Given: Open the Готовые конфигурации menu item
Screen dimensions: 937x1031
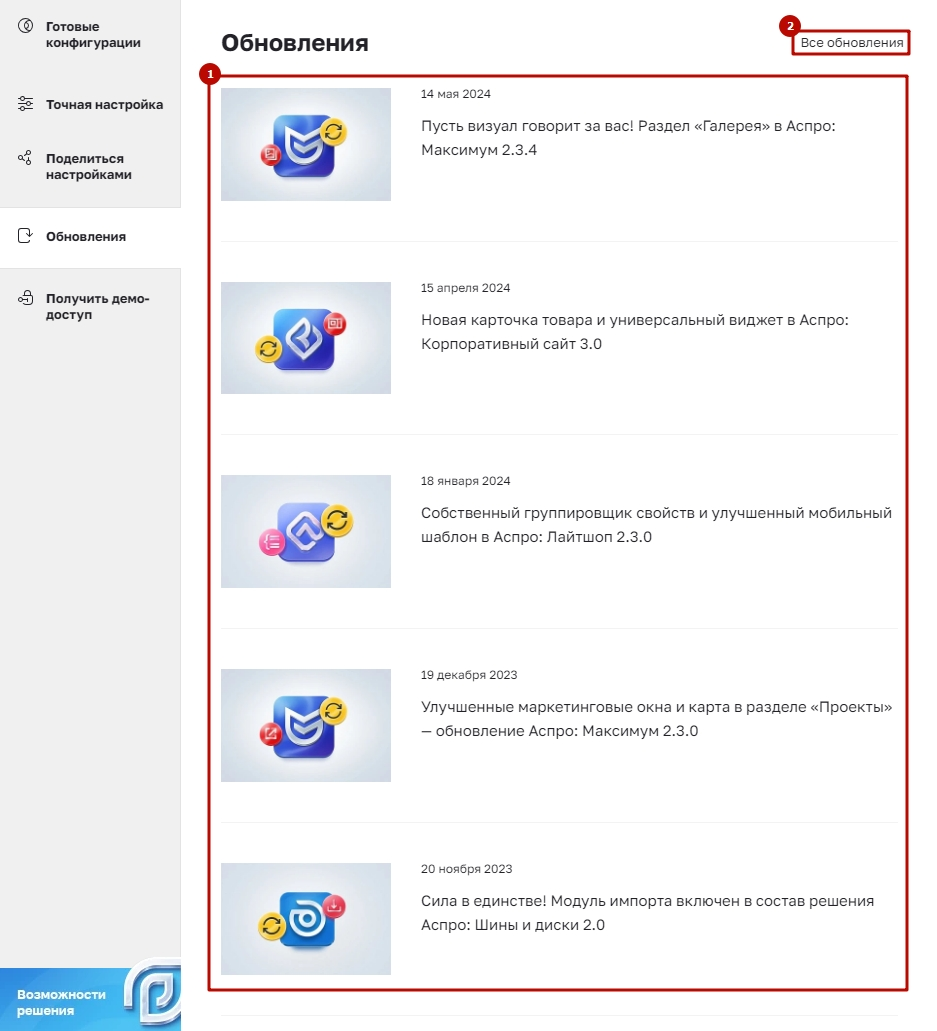Looking at the screenshot, I should [93, 34].
